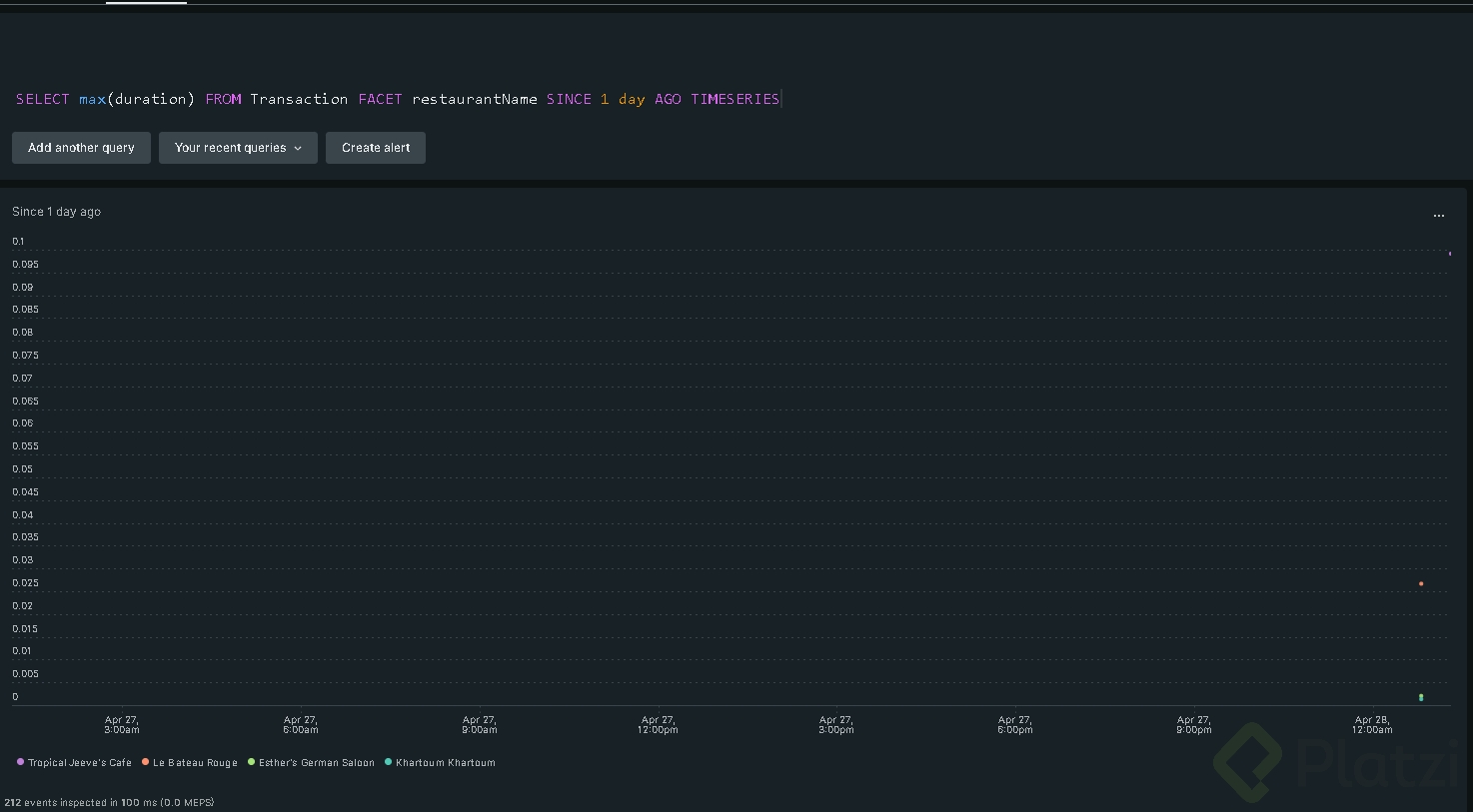
Task: Expand the Your recent queries dropdown
Action: 238,148
